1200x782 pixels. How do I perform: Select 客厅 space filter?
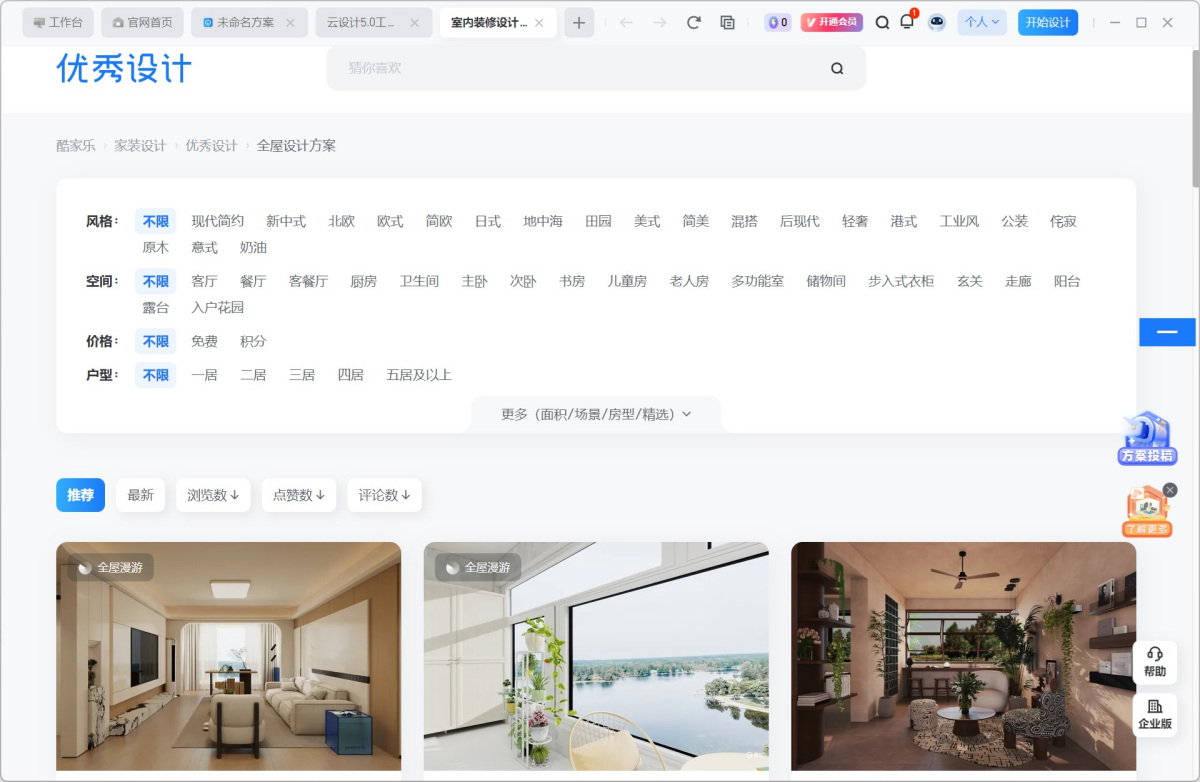(x=204, y=281)
